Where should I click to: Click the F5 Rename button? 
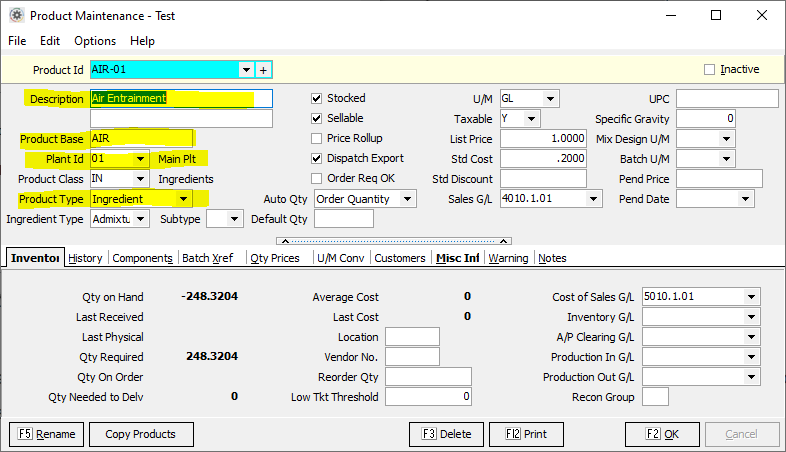(x=46, y=434)
